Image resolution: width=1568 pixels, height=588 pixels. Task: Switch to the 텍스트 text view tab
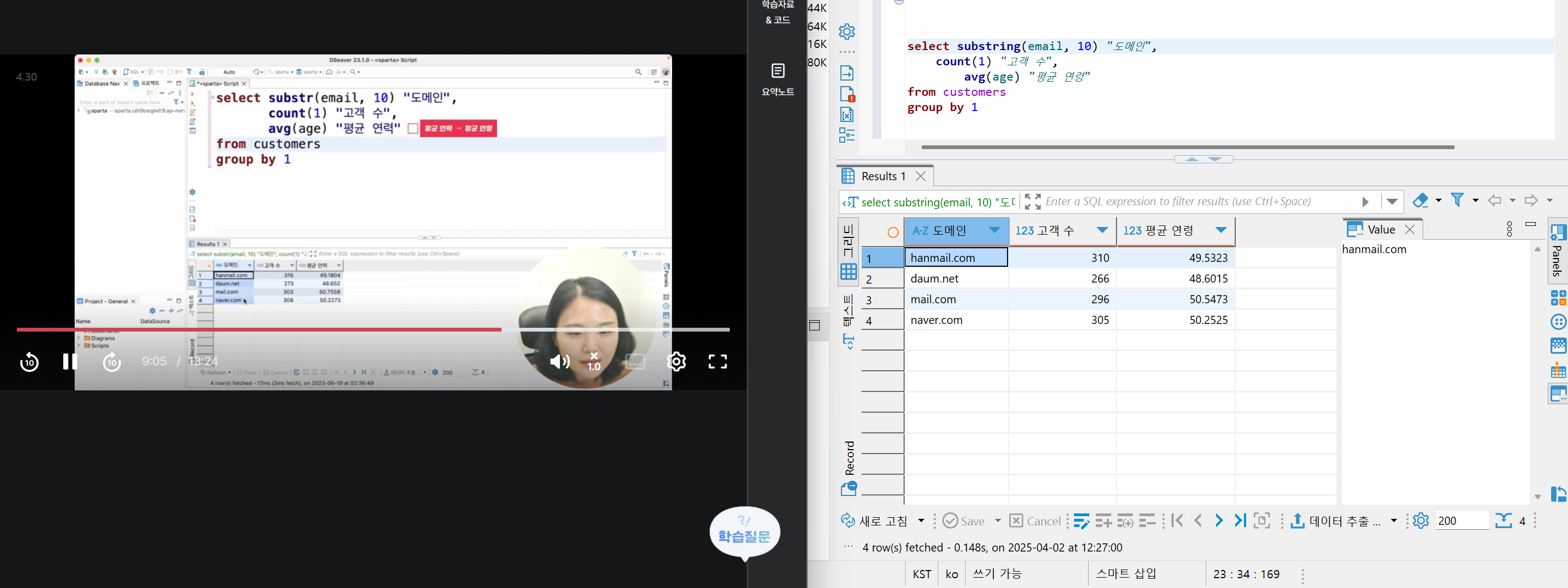849,321
